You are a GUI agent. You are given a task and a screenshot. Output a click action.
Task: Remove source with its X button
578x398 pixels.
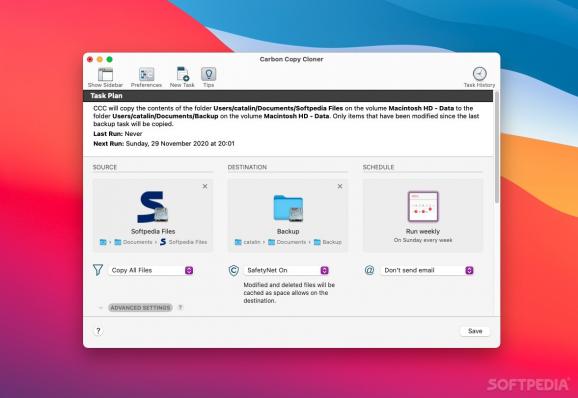[x=205, y=186]
